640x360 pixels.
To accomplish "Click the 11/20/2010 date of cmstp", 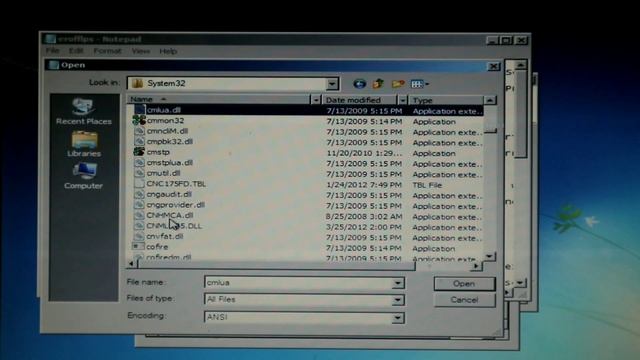I will pos(364,153).
